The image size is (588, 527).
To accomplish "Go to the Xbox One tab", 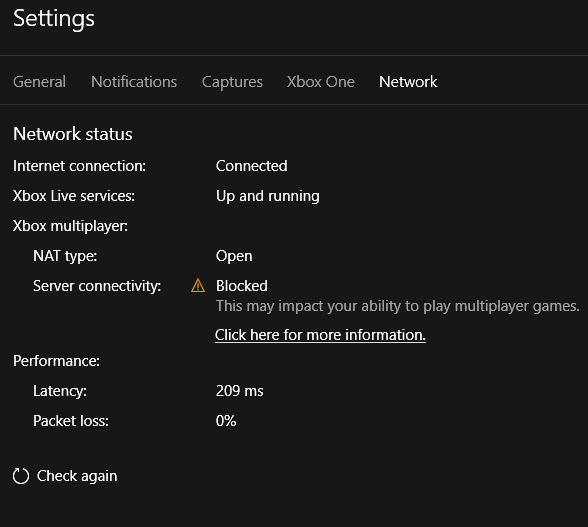I will [x=321, y=82].
